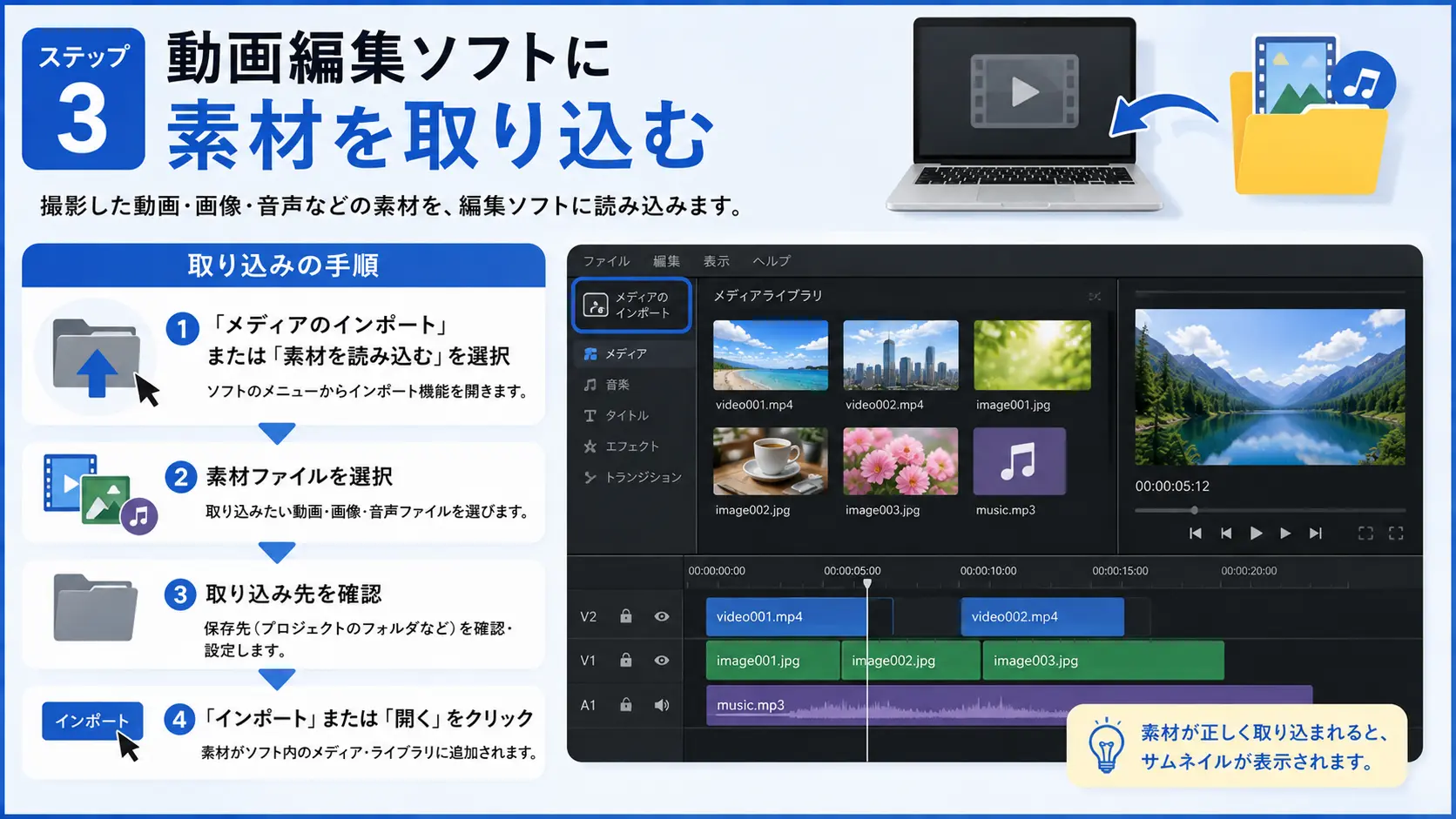The width and height of the screenshot is (1456, 819).
Task: Open the 表示 menu
Action: [717, 261]
